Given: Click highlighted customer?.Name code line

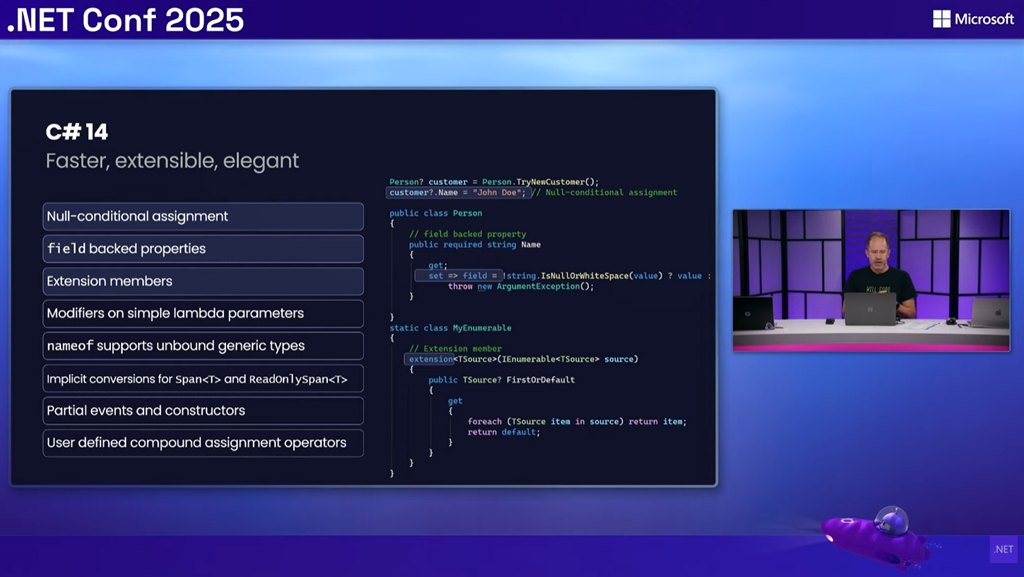Looking at the screenshot, I should [x=457, y=193].
